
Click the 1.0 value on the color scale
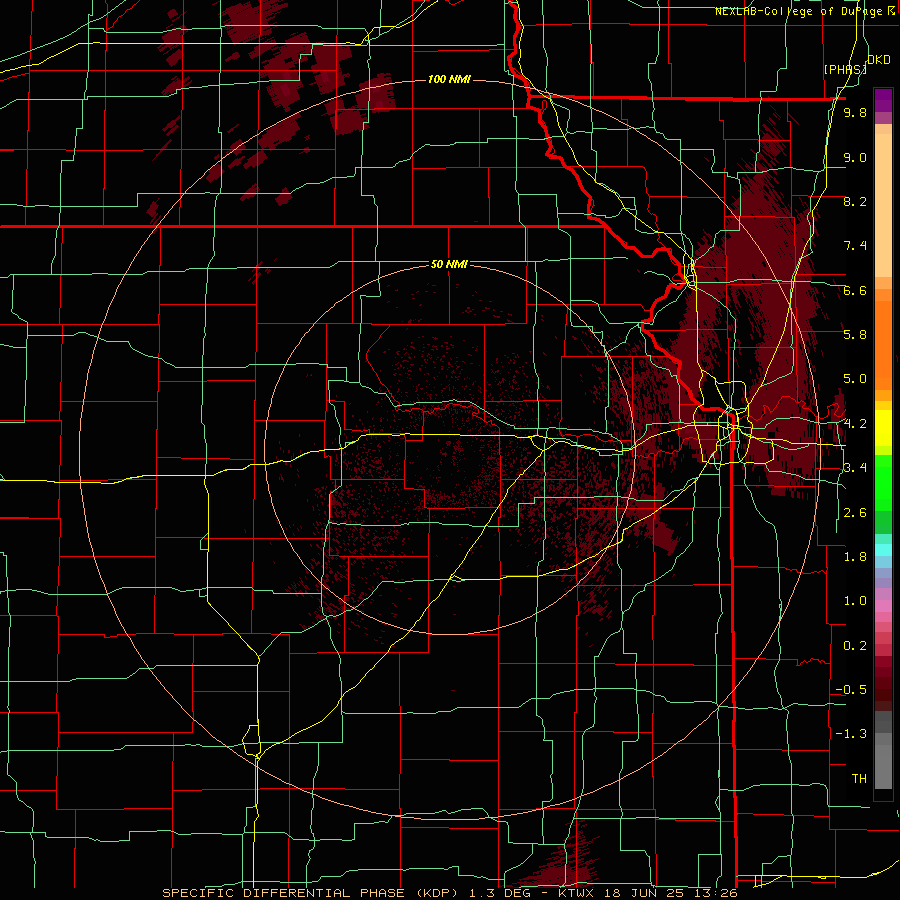click(855, 601)
